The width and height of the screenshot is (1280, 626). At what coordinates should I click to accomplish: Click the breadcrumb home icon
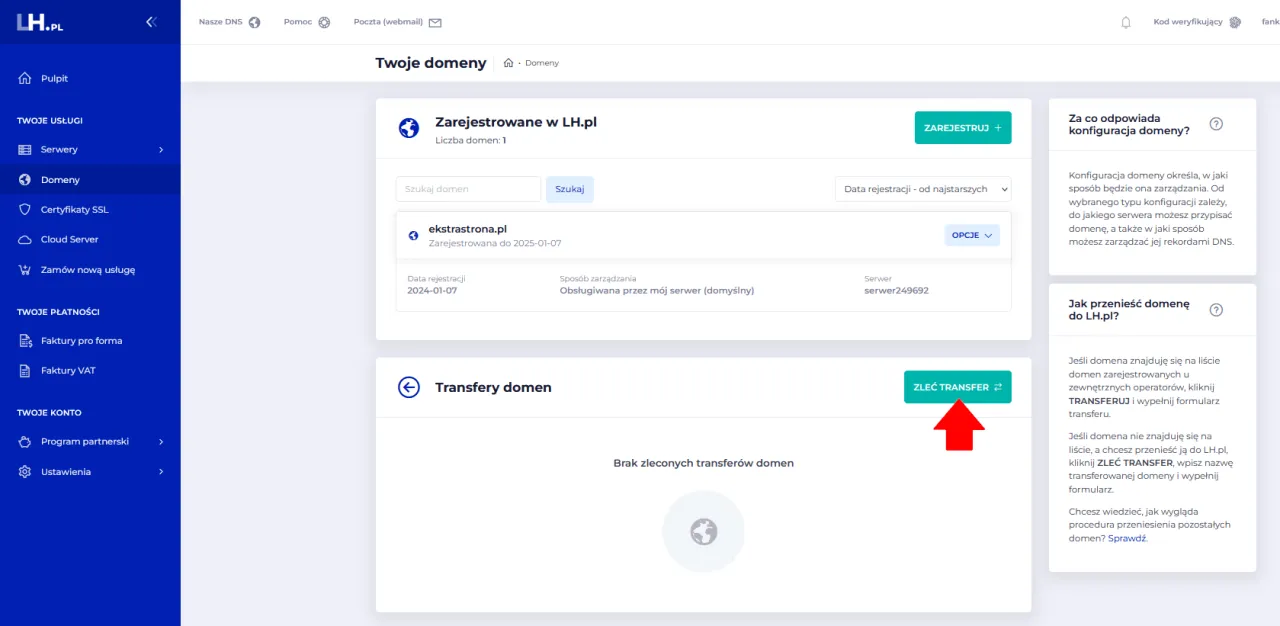pyautogui.click(x=508, y=63)
